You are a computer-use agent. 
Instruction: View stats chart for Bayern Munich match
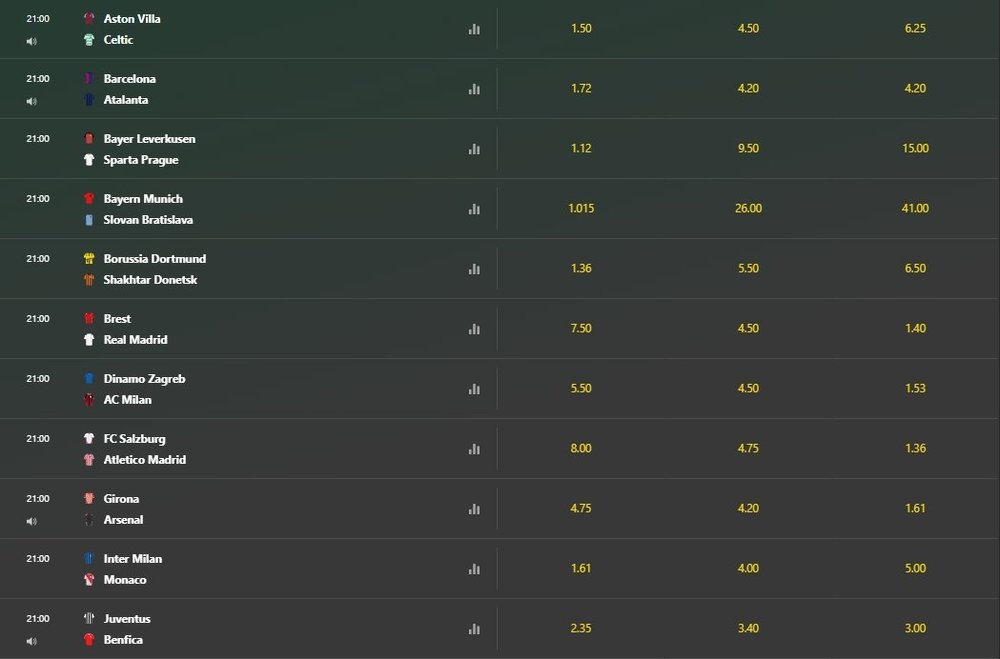(x=474, y=209)
